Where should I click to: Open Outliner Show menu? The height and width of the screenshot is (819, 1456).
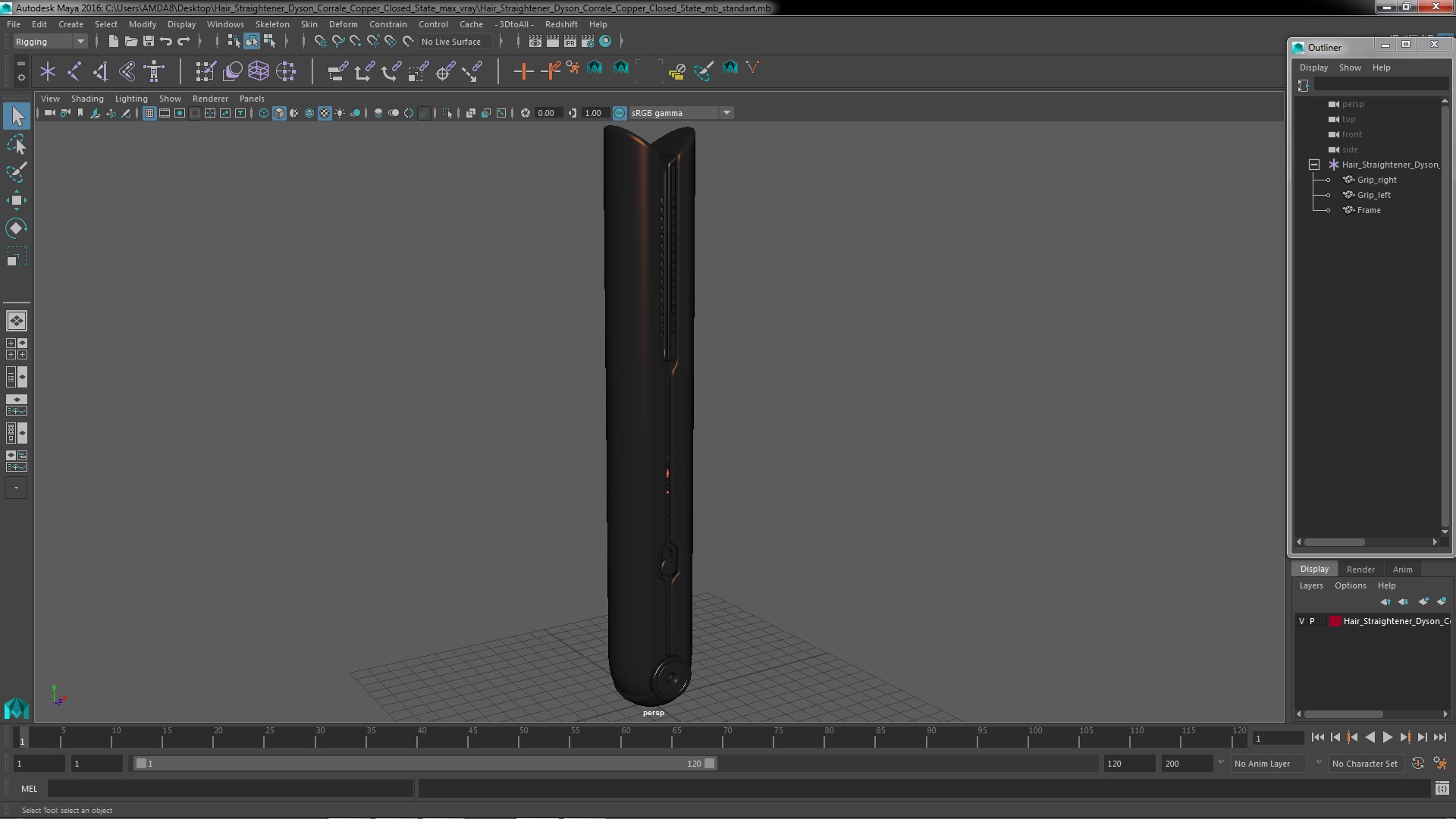pyautogui.click(x=1350, y=67)
